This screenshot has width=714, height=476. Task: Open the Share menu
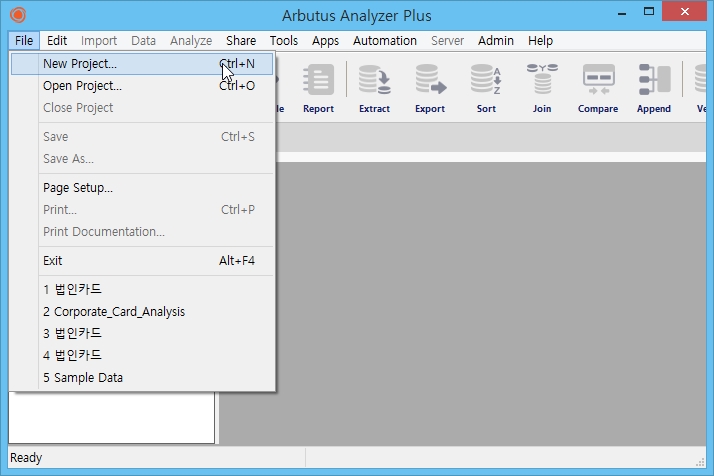click(241, 41)
